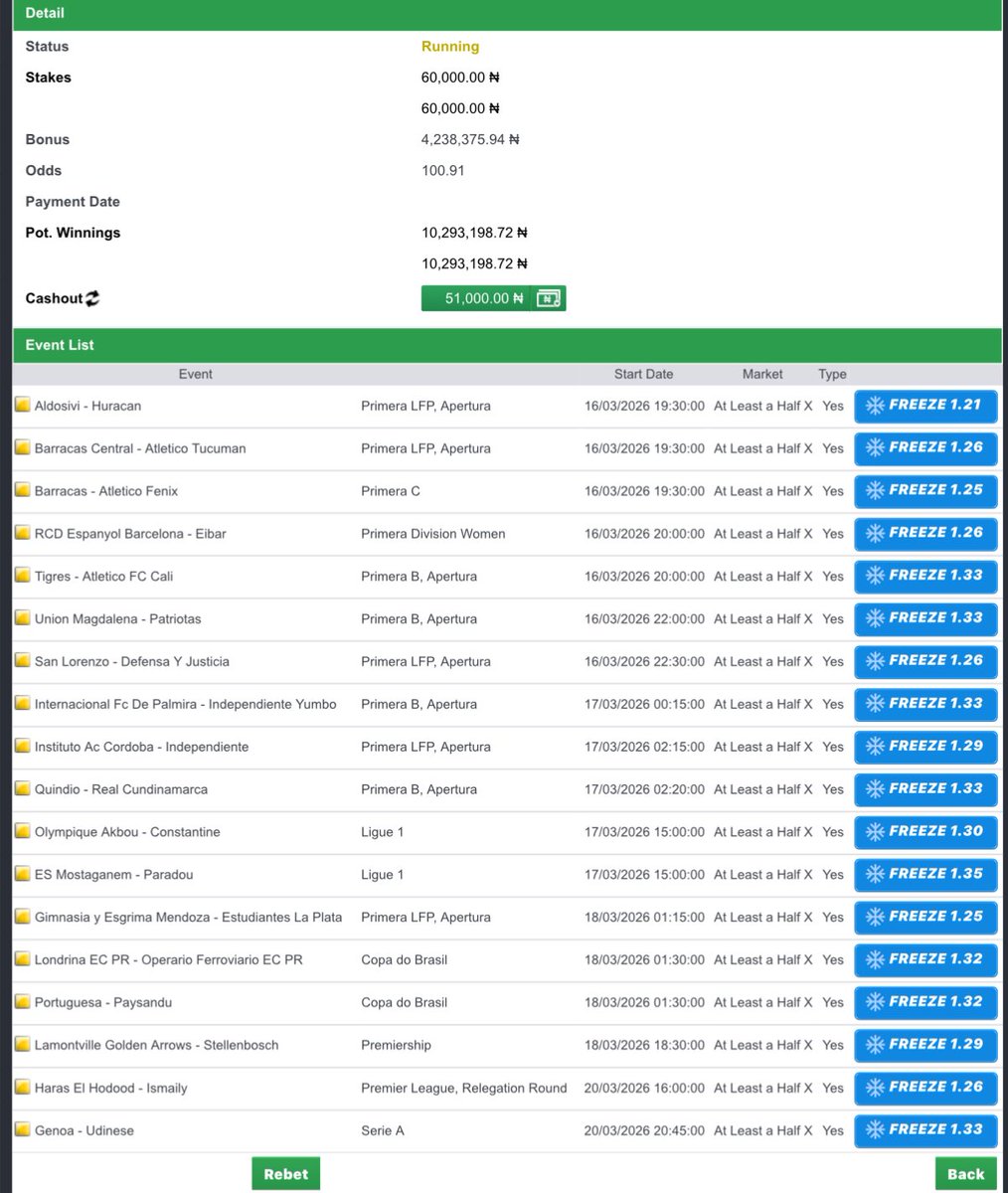This screenshot has width=1008, height=1193.
Task: Freeze ES Mostaganem - Paradou at 1.35
Action: [x=925, y=875]
